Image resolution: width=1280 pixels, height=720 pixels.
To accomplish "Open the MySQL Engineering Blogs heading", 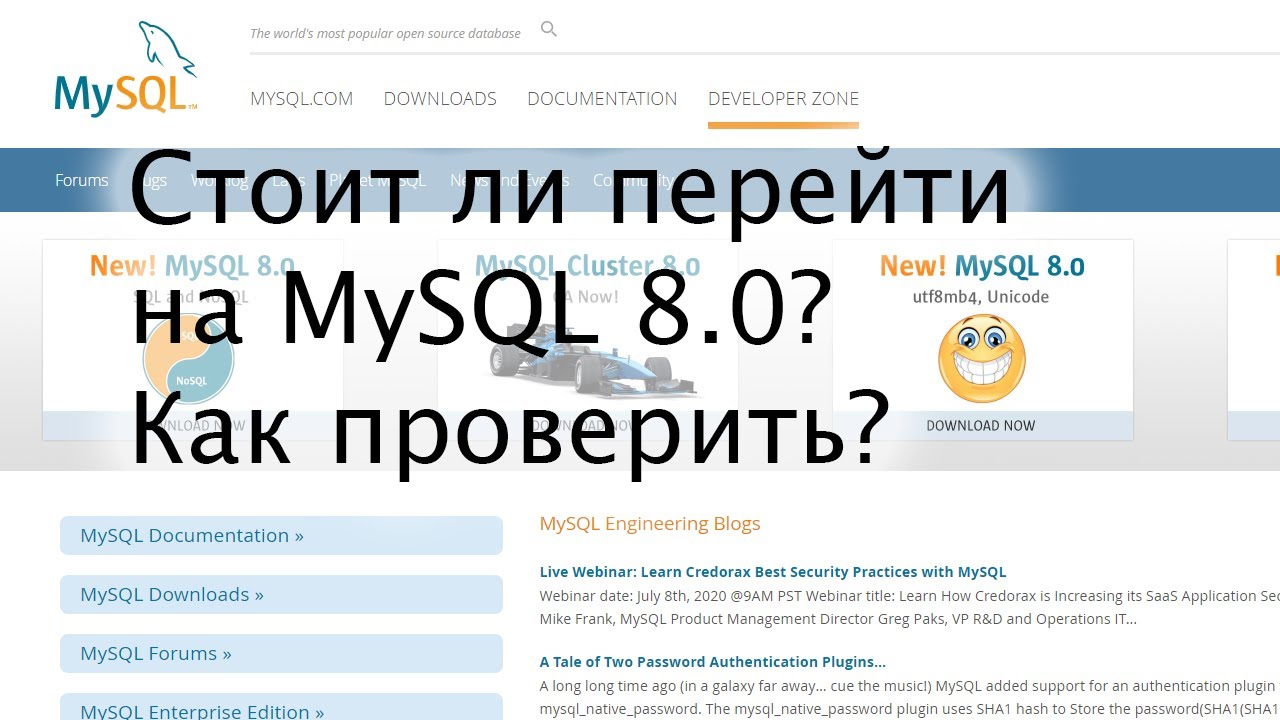I will tap(650, 523).
